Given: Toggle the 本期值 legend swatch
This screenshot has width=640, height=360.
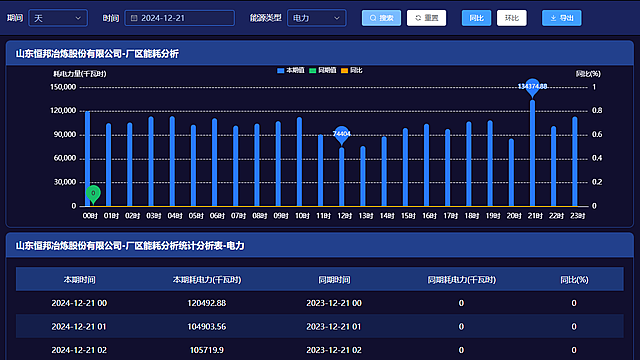Looking at the screenshot, I should [x=280, y=71].
